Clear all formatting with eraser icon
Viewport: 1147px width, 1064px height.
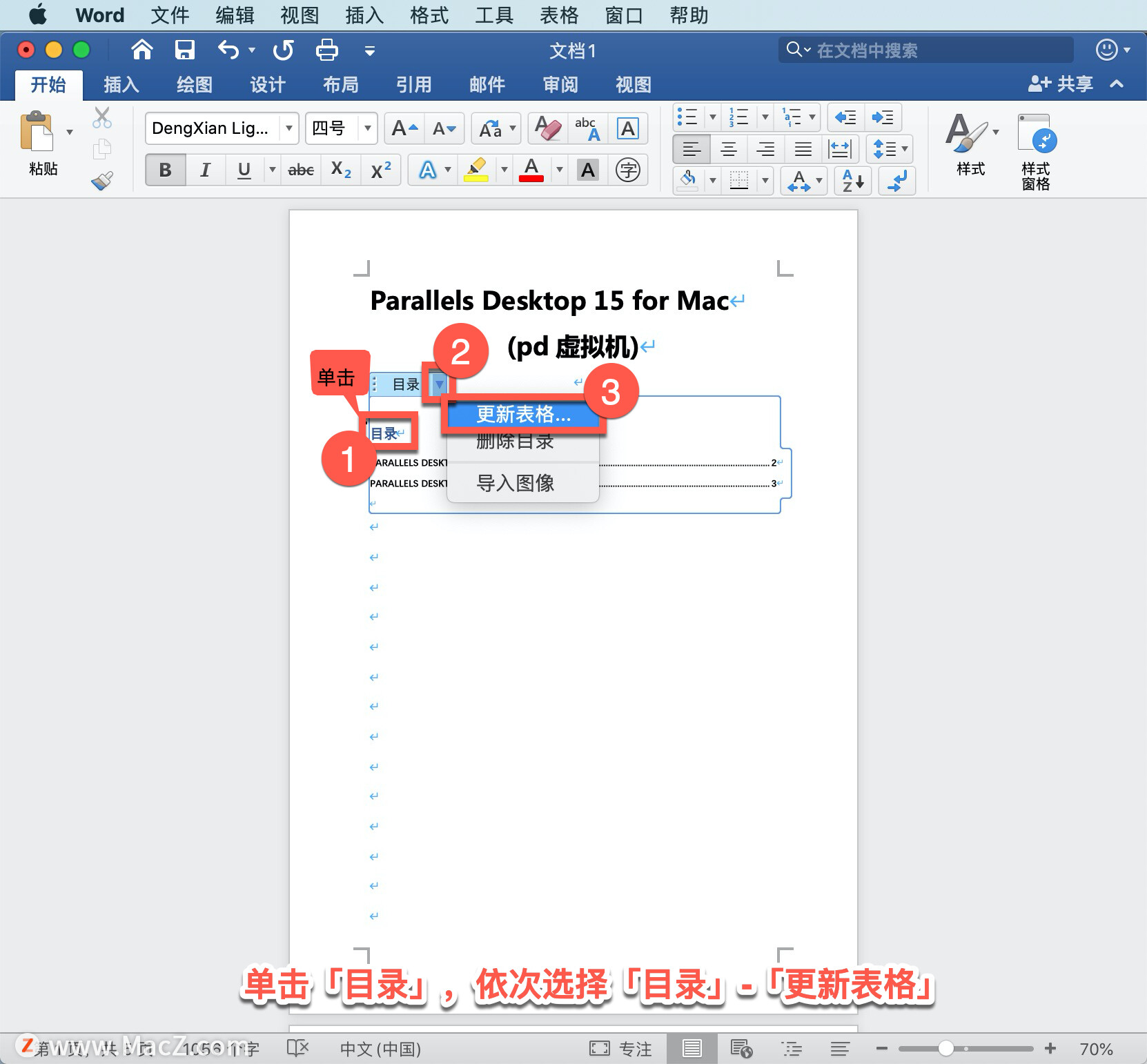pos(548,128)
